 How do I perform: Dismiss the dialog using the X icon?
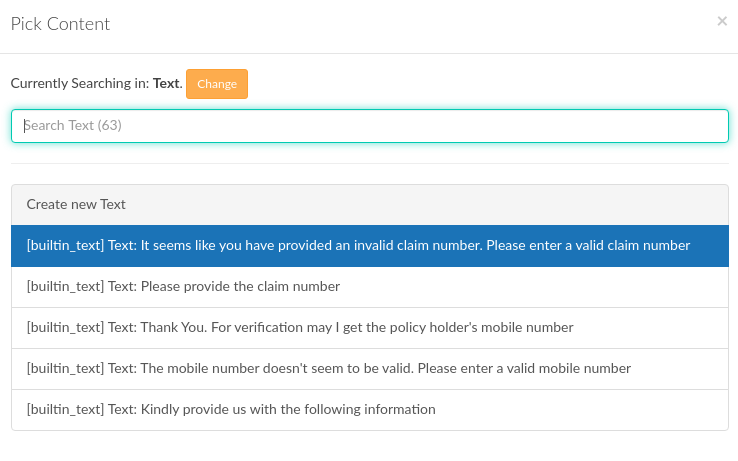point(722,21)
